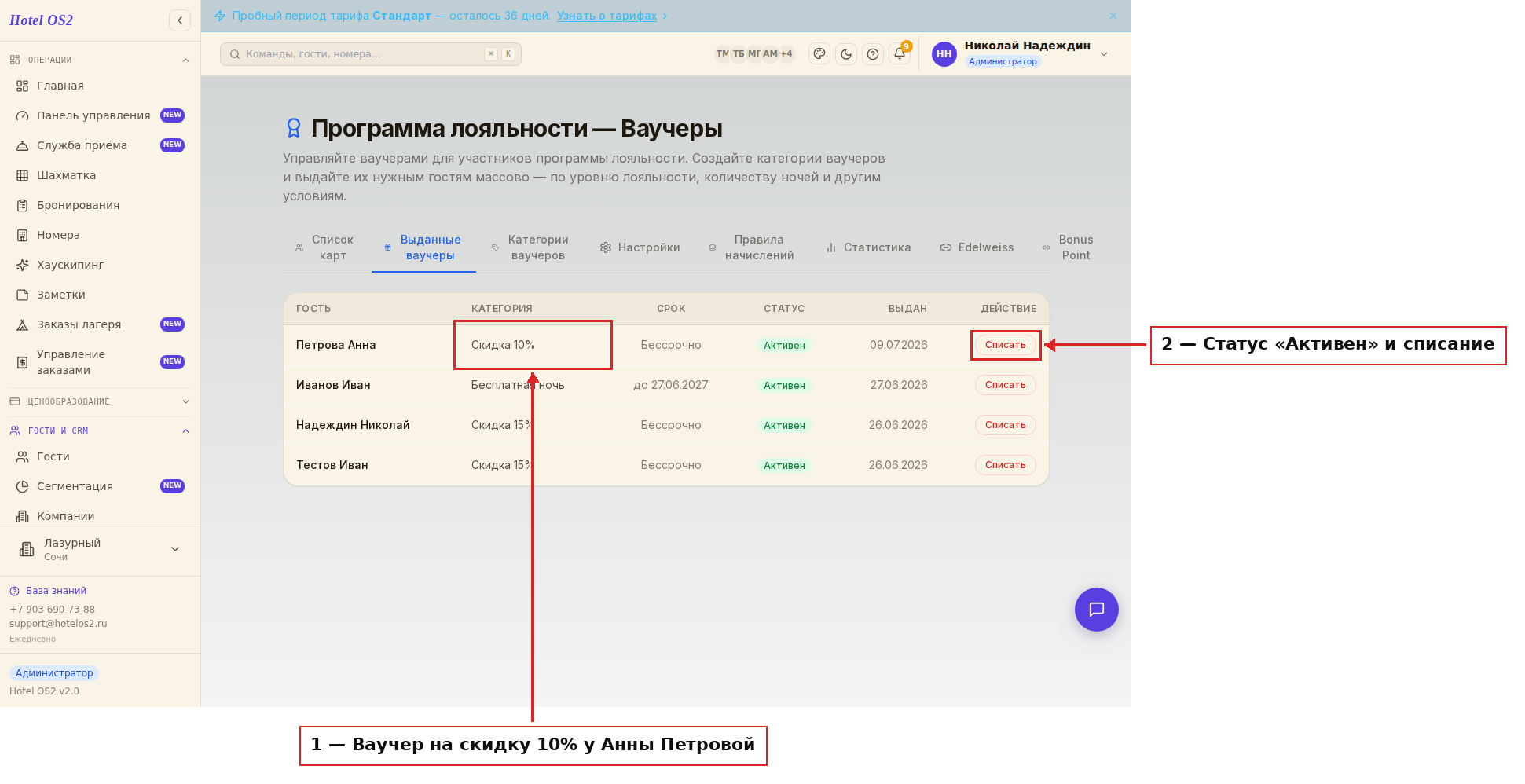Click guest name Петрова Анна
The width and height of the screenshot is (1525, 784).
pos(336,345)
